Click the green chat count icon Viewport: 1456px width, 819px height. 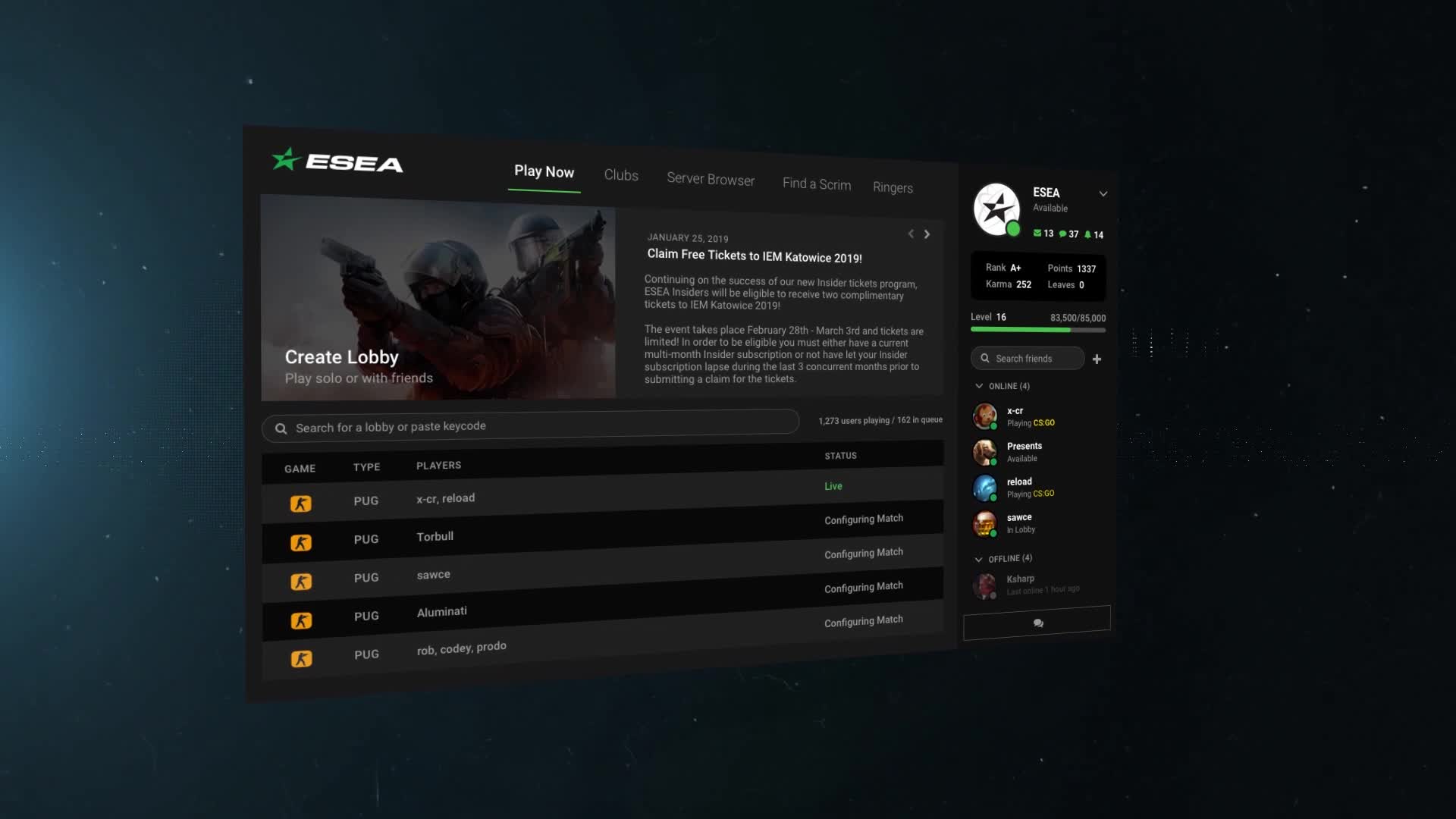pos(1062,234)
